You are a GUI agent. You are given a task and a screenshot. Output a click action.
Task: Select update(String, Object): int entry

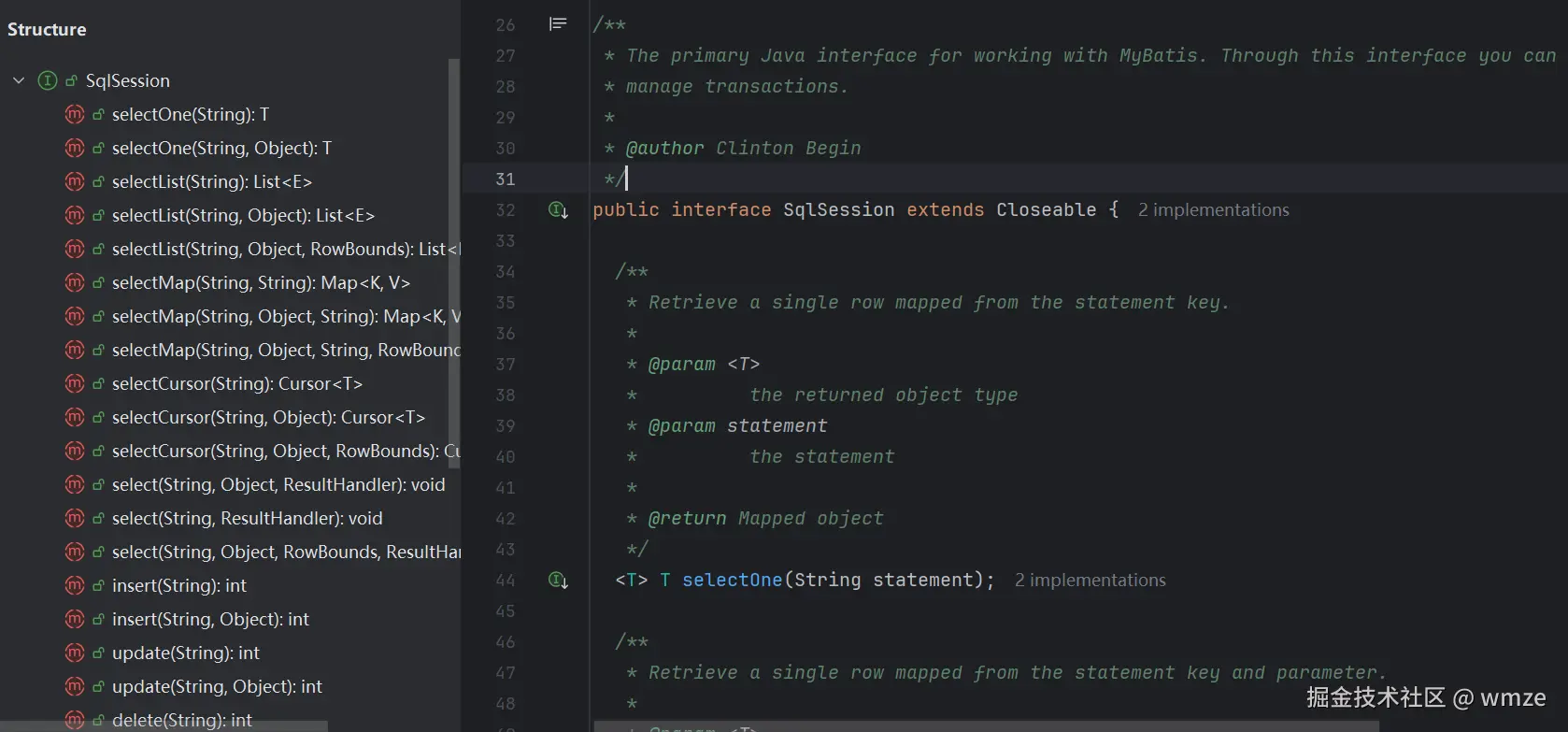217,686
